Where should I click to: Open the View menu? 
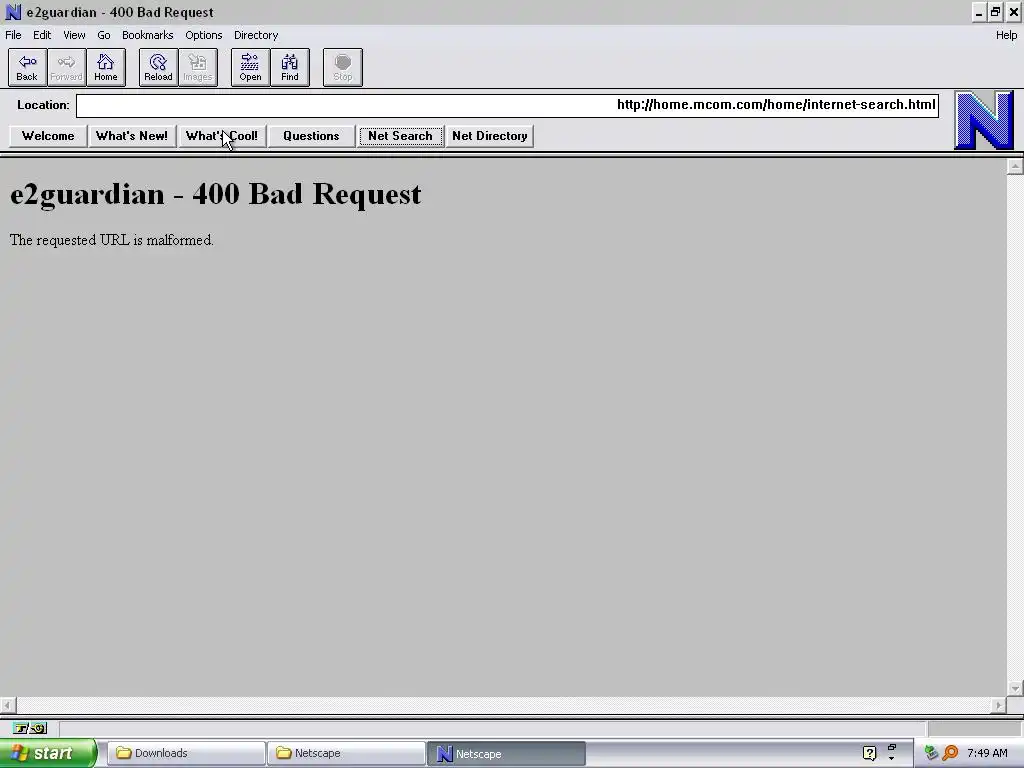tap(74, 35)
